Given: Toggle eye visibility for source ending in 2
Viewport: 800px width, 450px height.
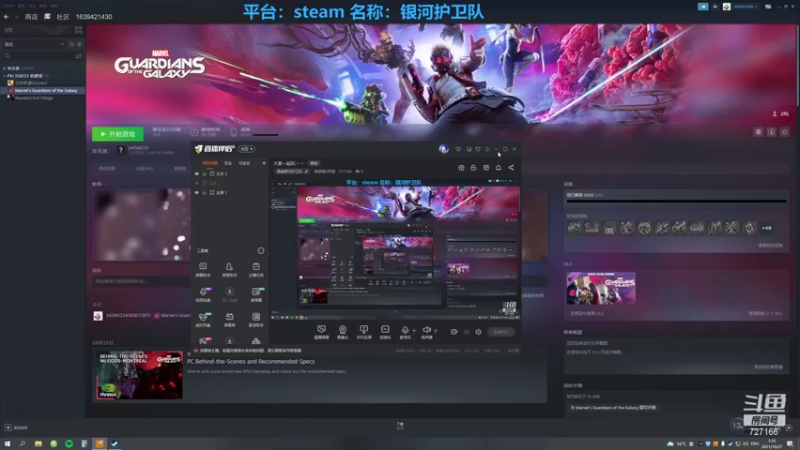Looking at the screenshot, I should click(x=197, y=174).
